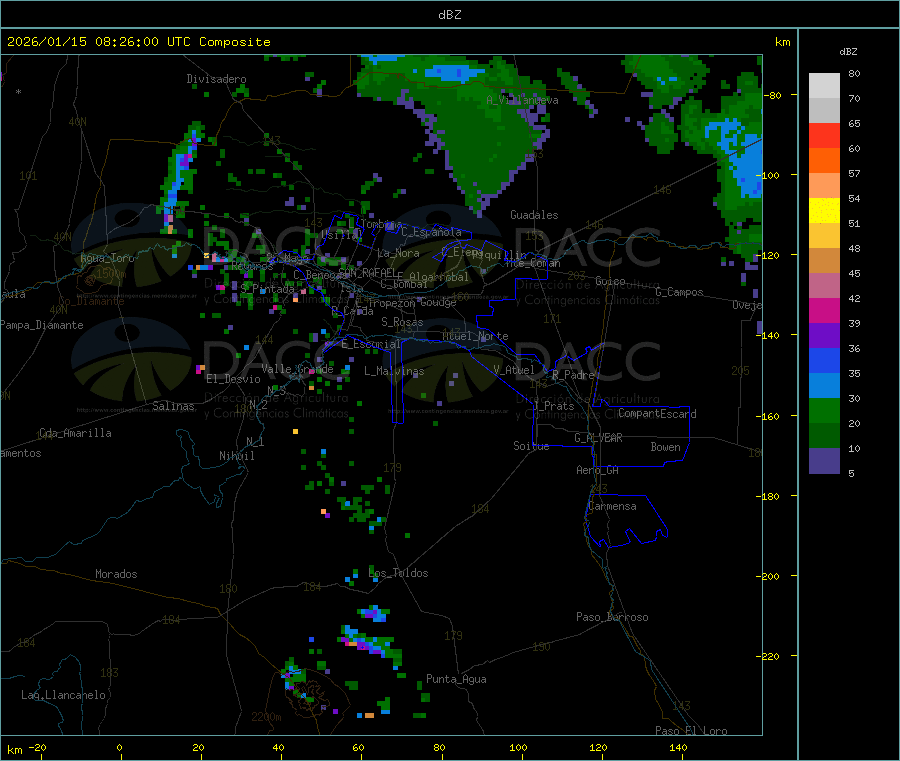
Task: Click the Soitue place label
Action: 531,446
